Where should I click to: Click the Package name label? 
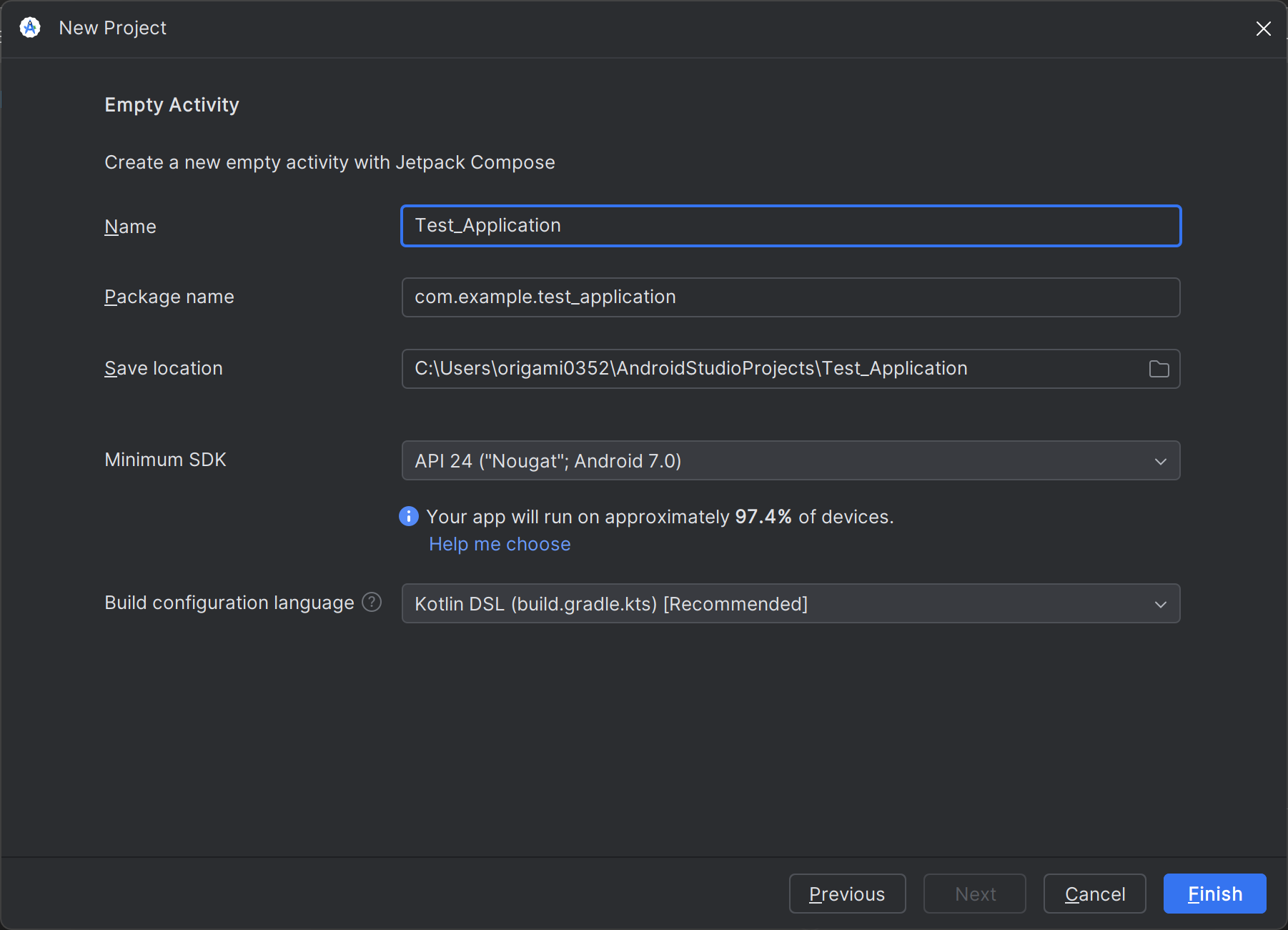point(169,297)
